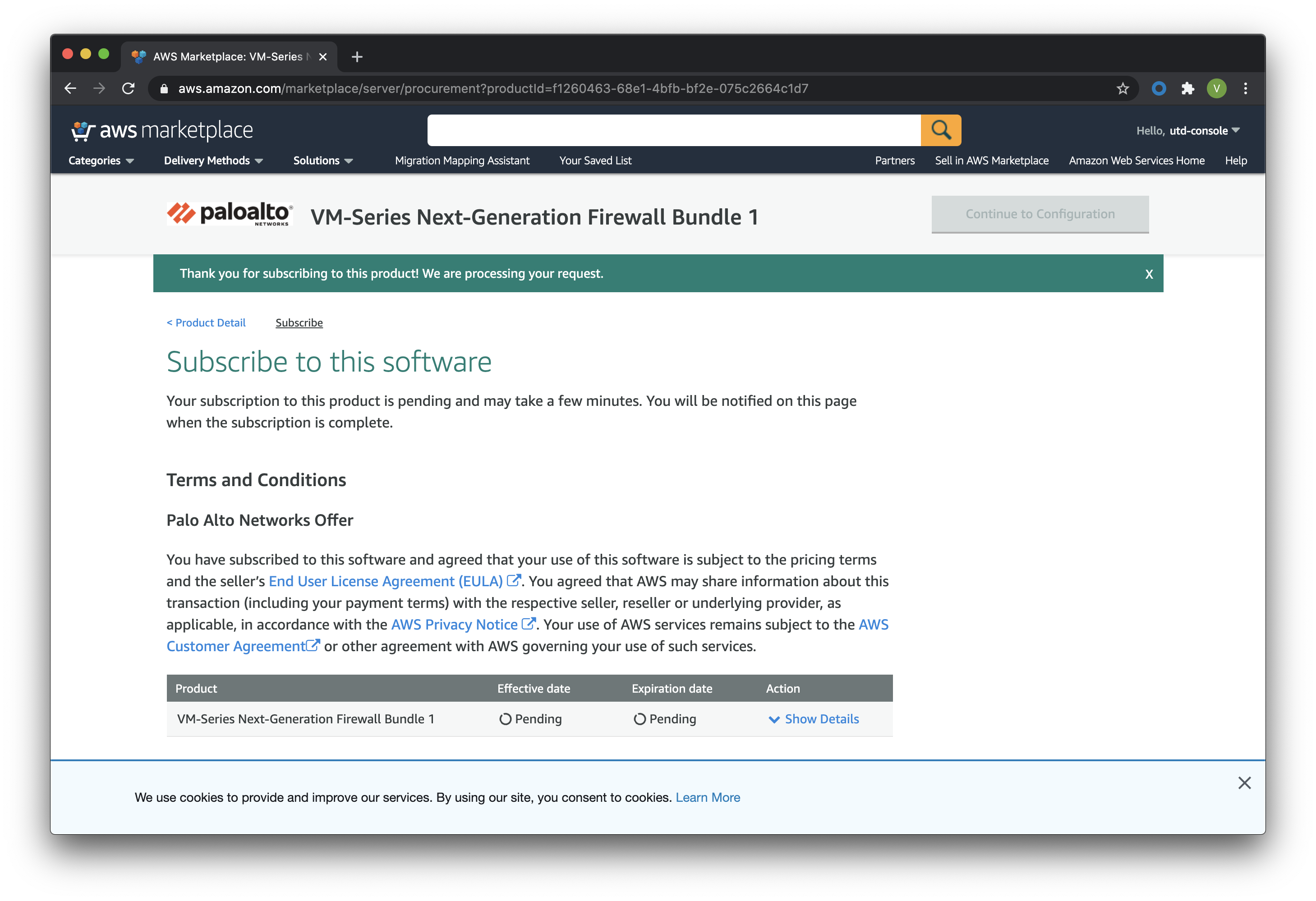Image resolution: width=1316 pixels, height=901 pixels.
Task: Click the Palo Alto Networks Offer heading
Action: tap(259, 520)
